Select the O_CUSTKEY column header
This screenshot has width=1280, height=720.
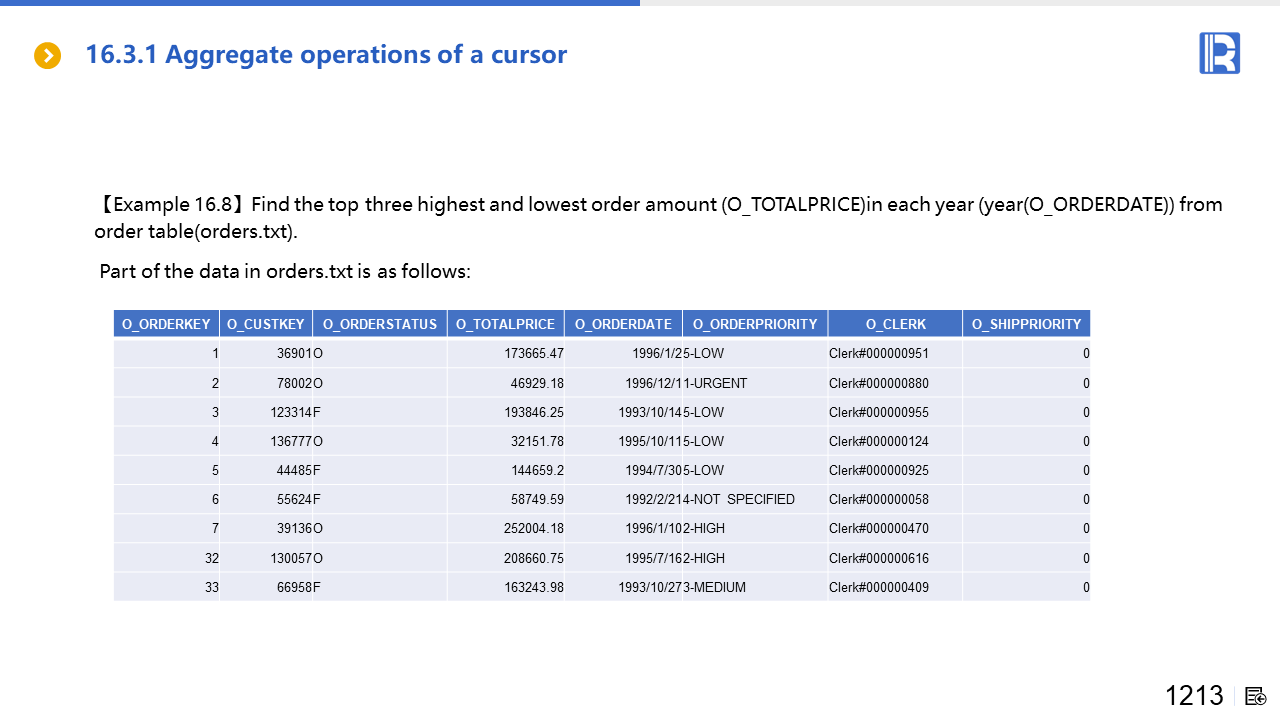pyautogui.click(x=266, y=324)
